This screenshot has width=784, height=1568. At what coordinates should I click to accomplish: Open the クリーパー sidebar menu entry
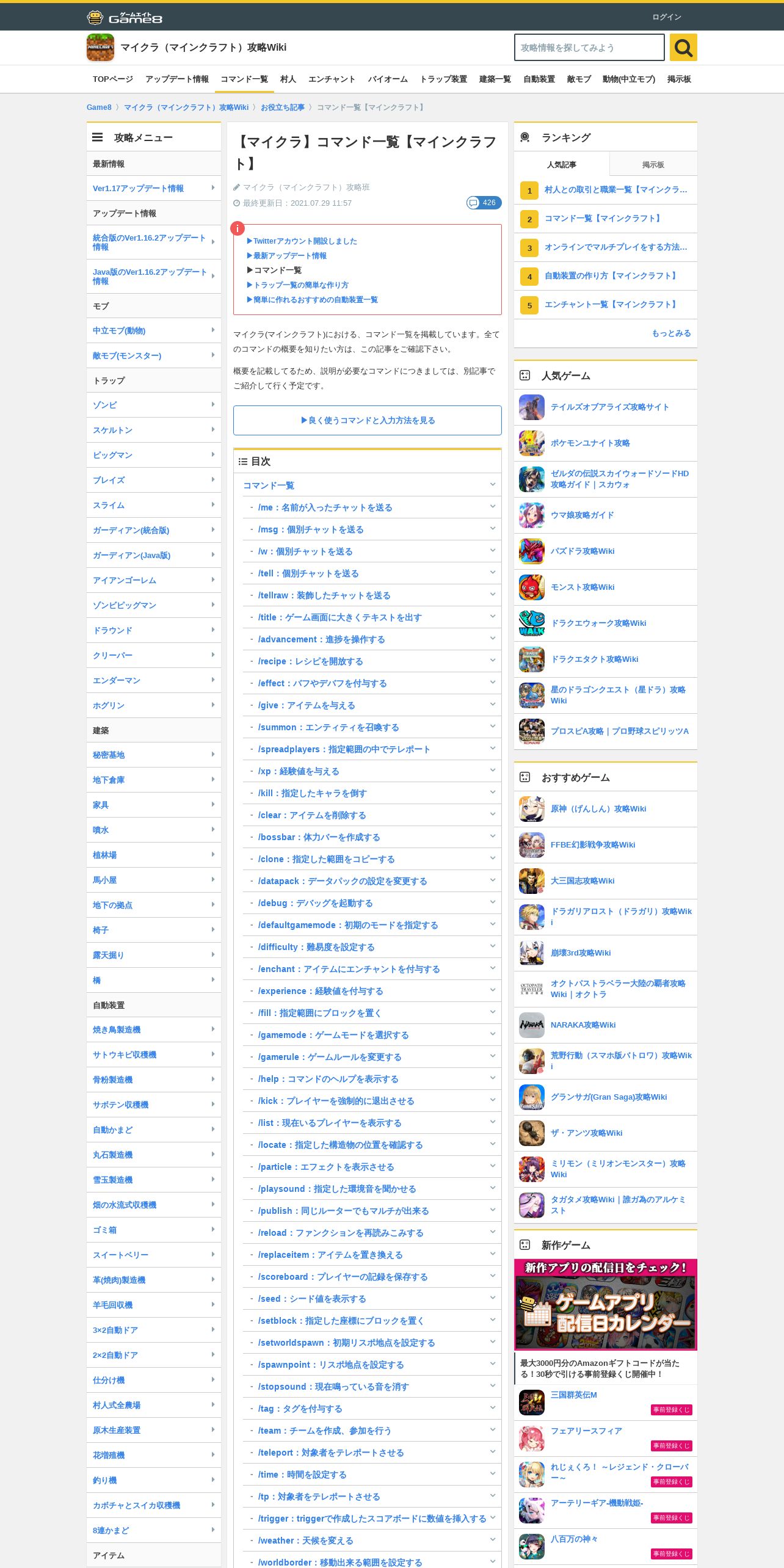coord(154,655)
